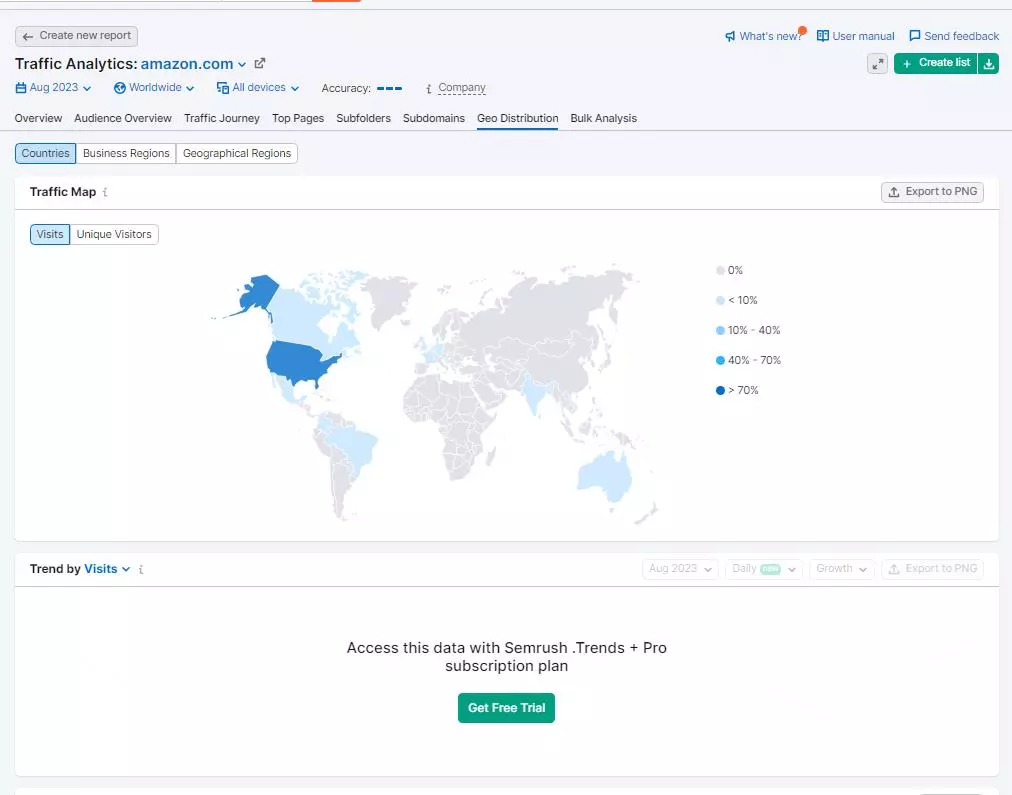Click the globe icon beside Worldwide

(119, 88)
